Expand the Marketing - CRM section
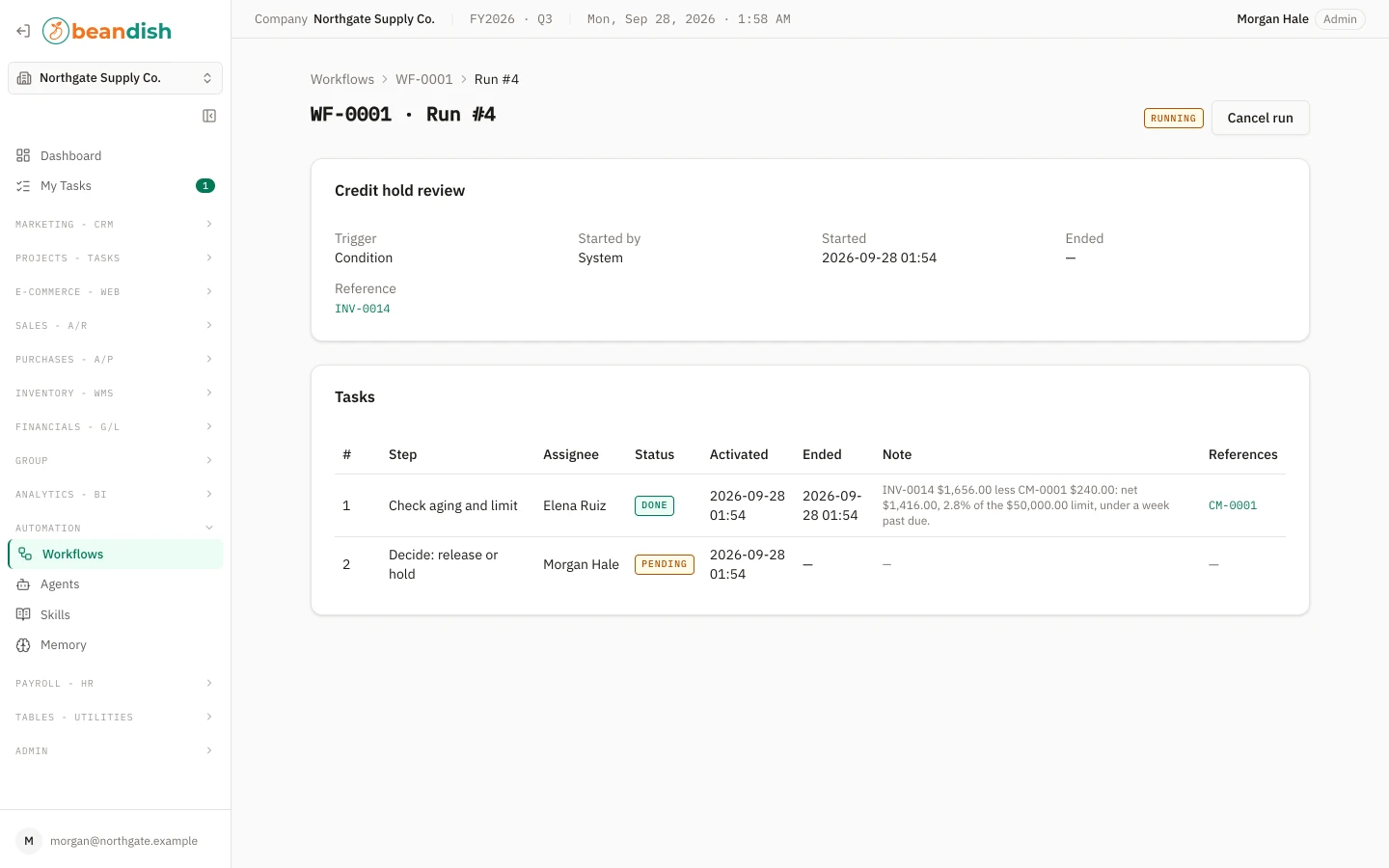Screen dimensions: 1389x868 [x=115, y=224]
